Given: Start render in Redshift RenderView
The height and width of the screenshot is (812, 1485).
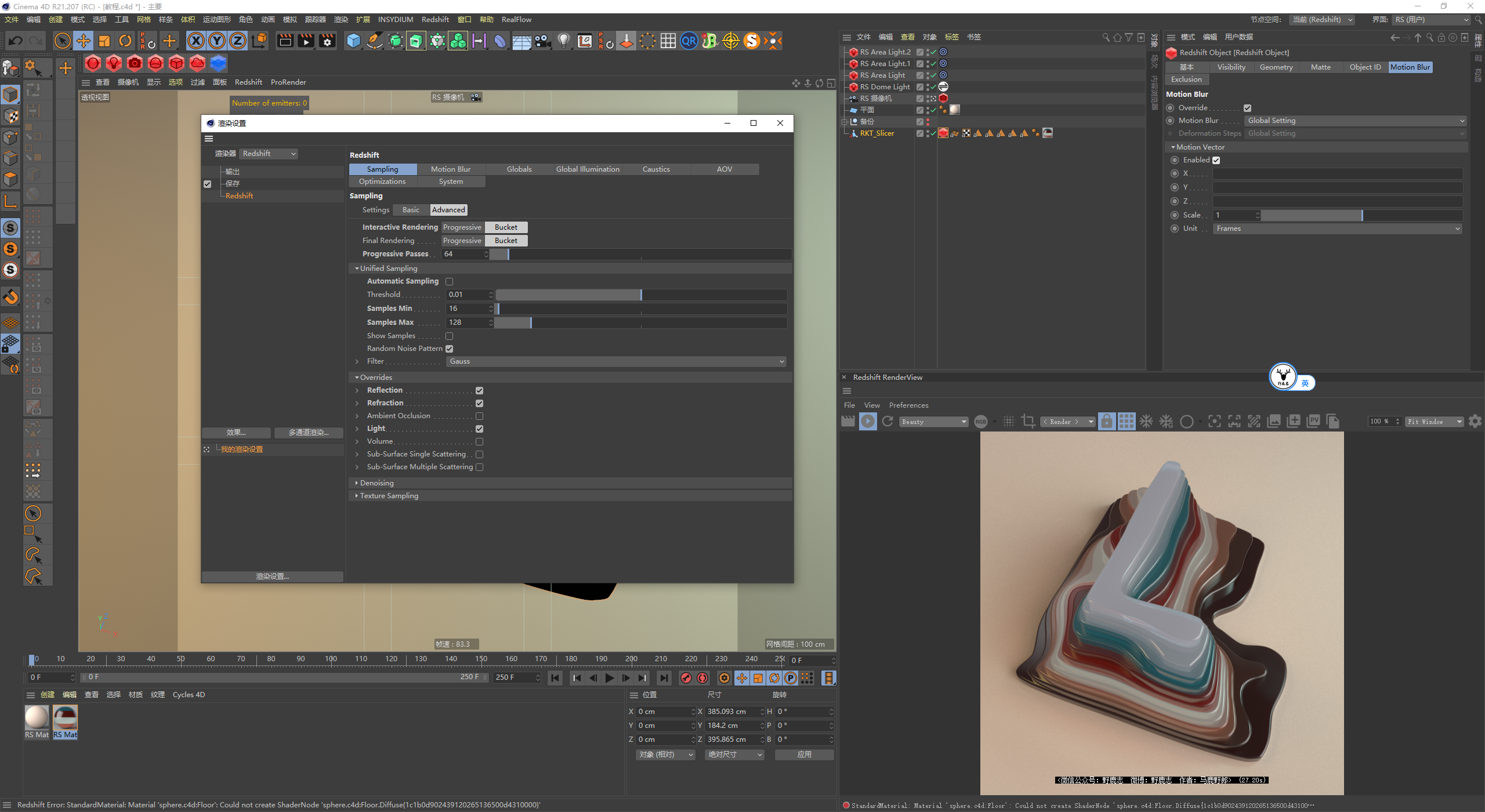Looking at the screenshot, I should coord(868,422).
